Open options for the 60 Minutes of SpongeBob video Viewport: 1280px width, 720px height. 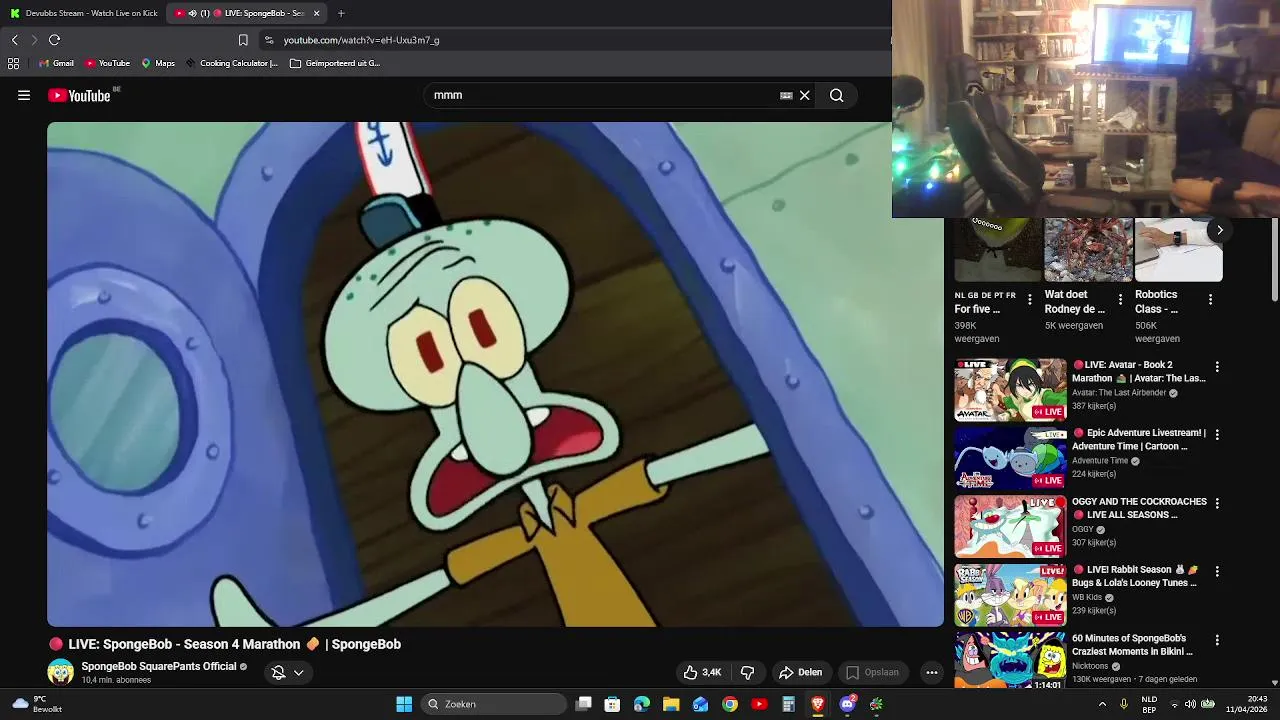point(1217,640)
